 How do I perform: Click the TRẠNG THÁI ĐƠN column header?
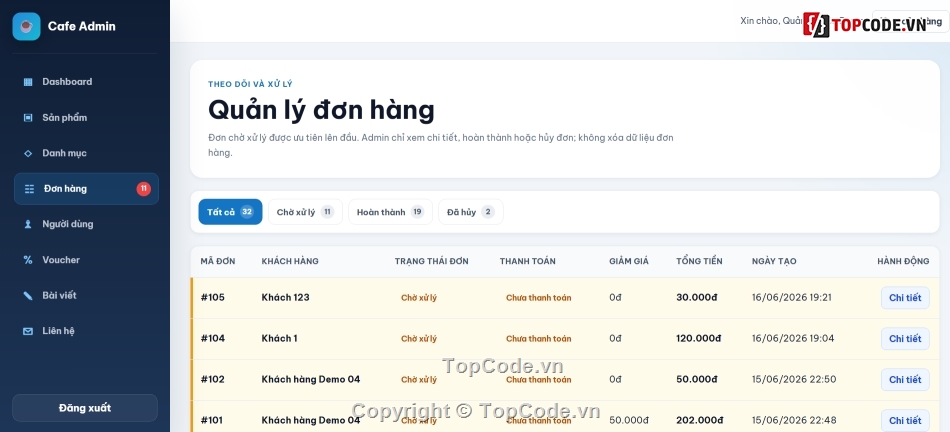click(431, 262)
